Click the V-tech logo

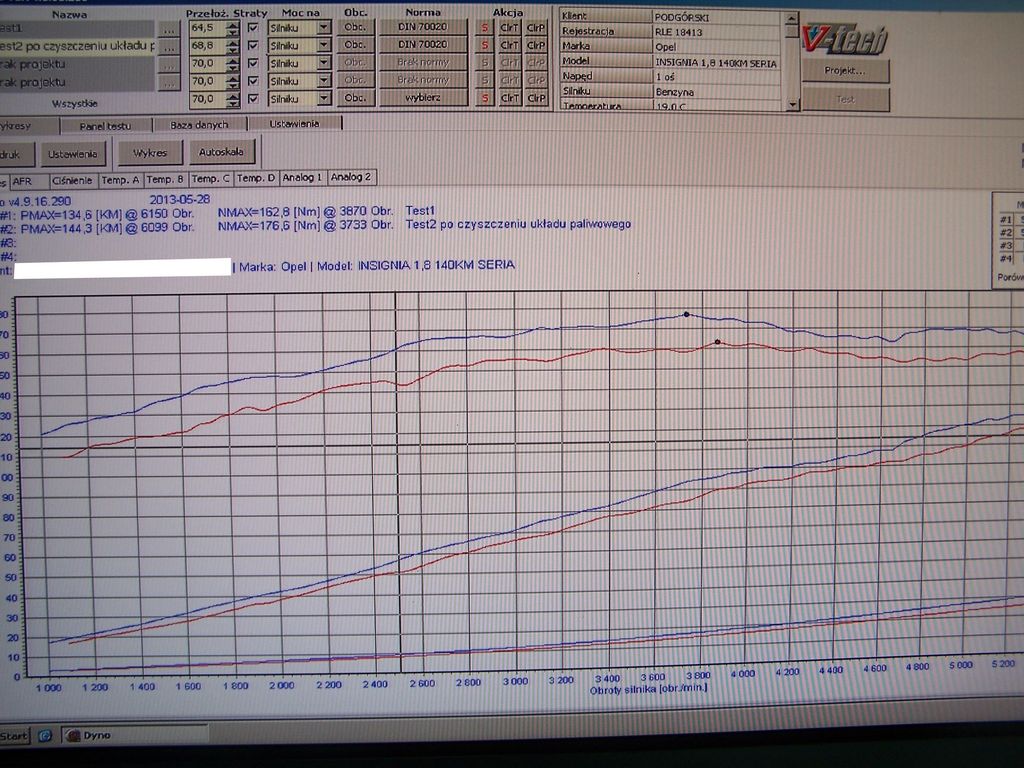pos(845,37)
